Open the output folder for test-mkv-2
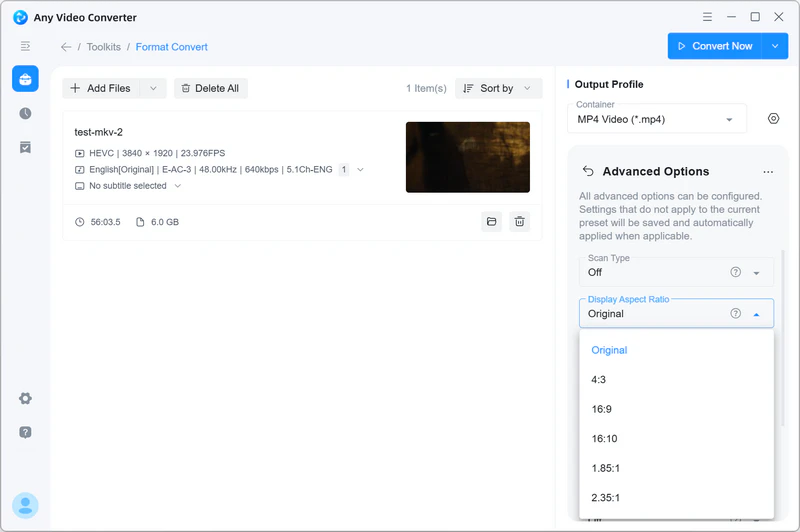This screenshot has width=800, height=532. tap(491, 221)
